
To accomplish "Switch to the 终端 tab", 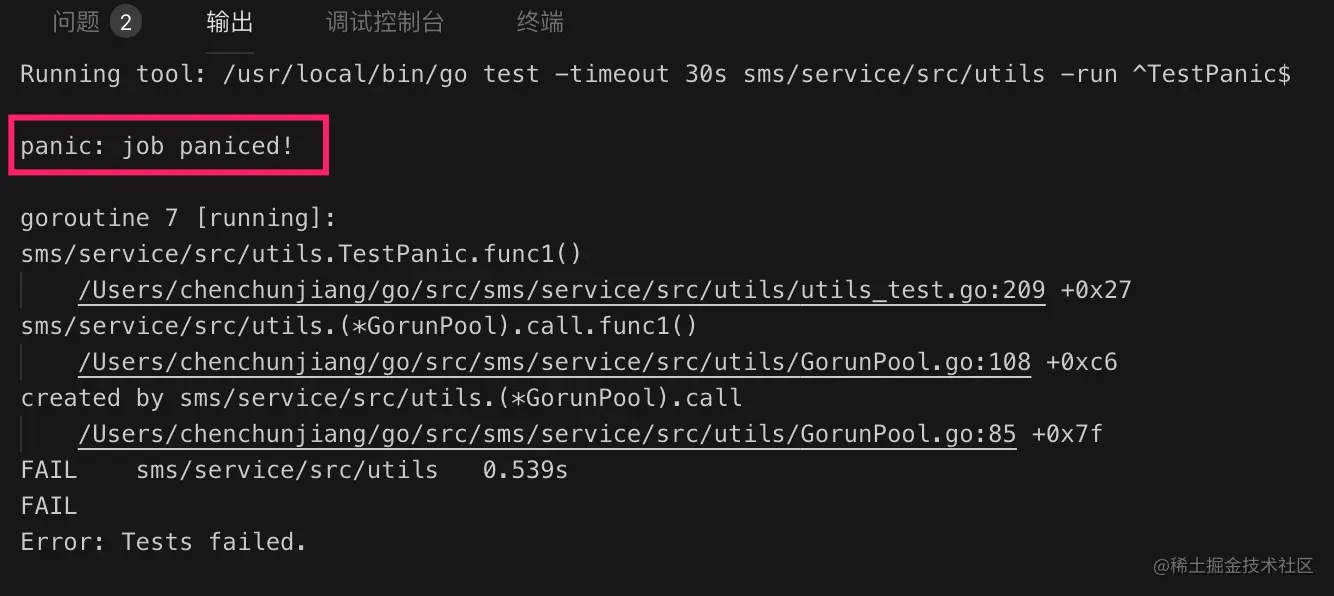I will click(540, 22).
